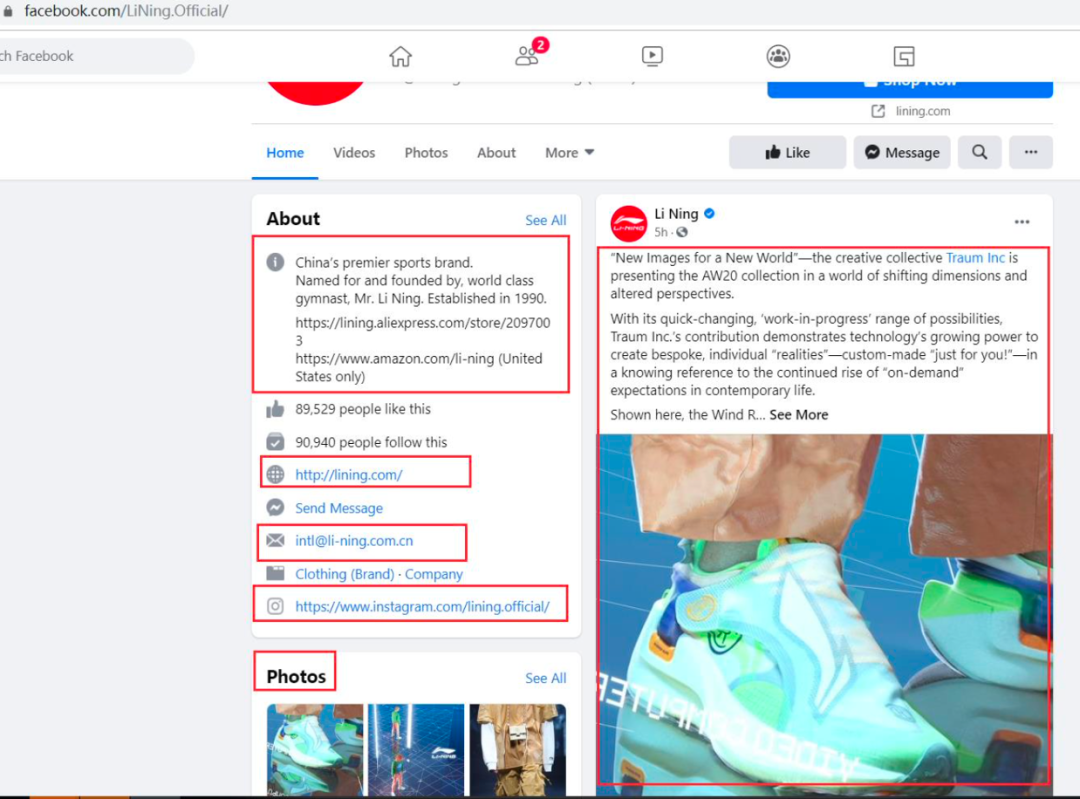Click the globe icon beside lining.com link
1080x799 pixels.
[x=276, y=475]
